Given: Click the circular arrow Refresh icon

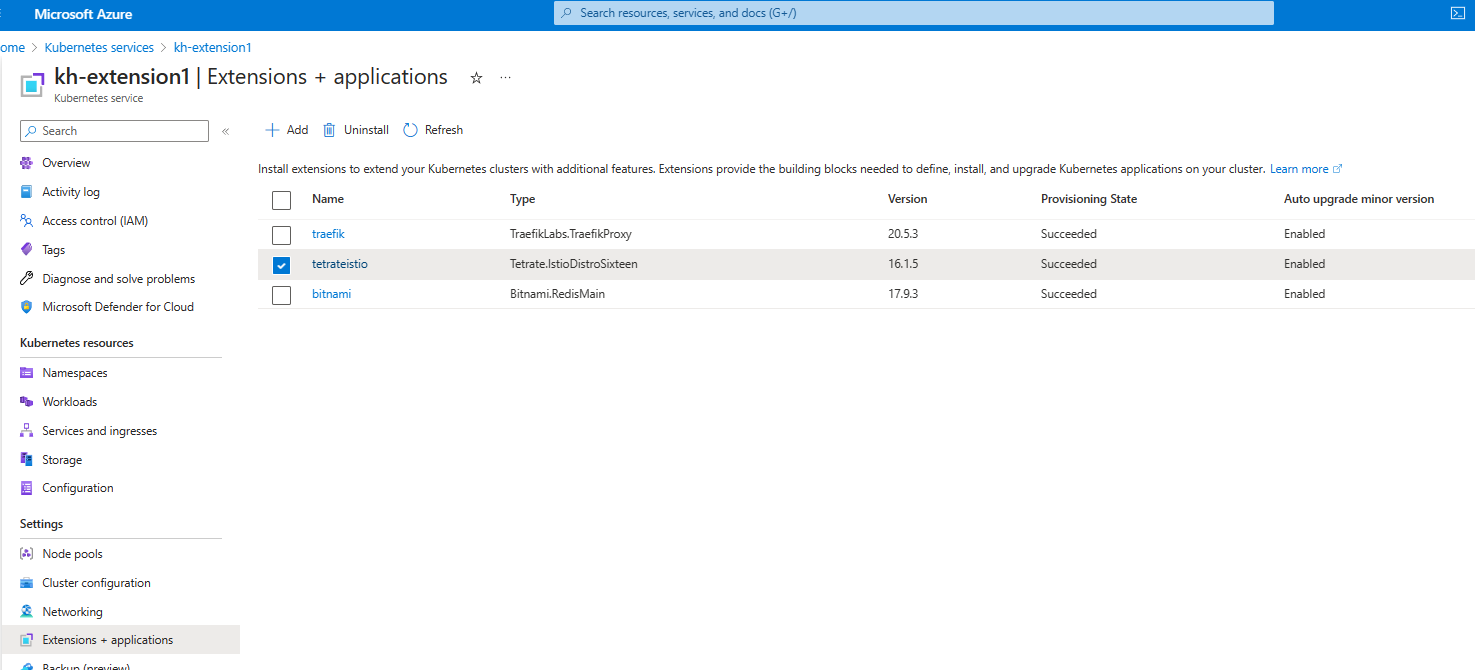Looking at the screenshot, I should 410,130.
